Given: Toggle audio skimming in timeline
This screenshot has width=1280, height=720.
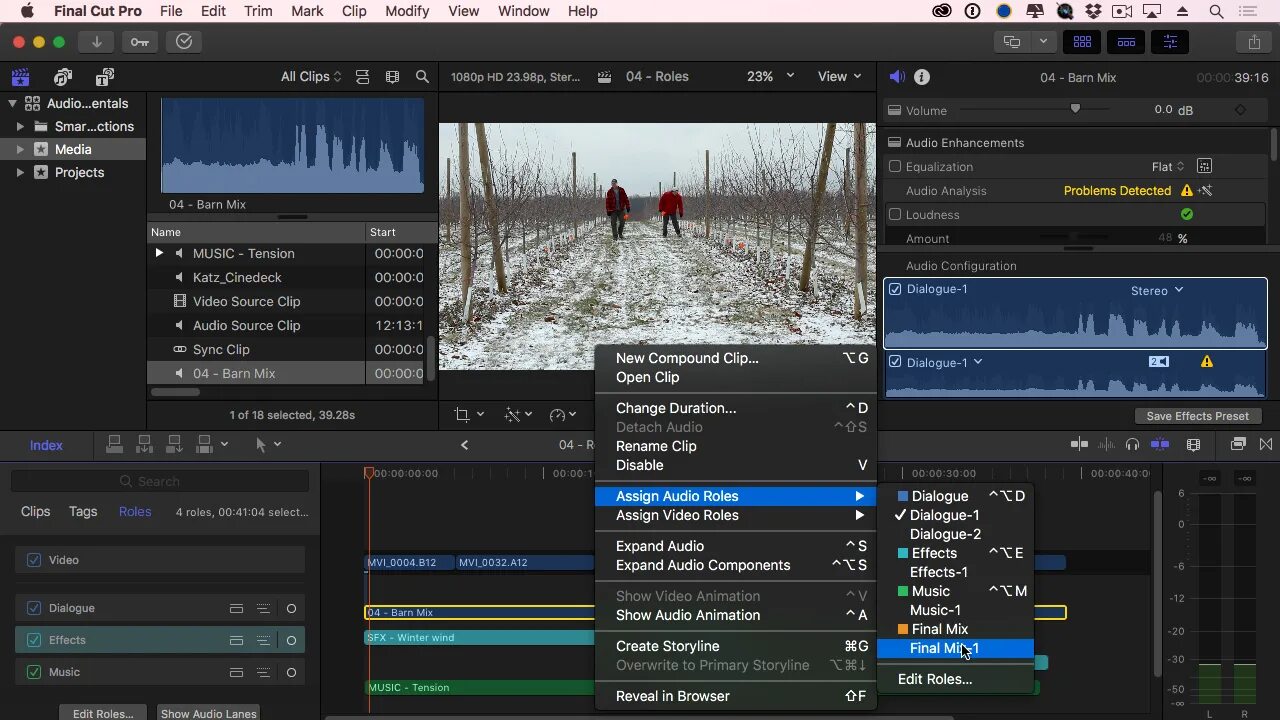Looking at the screenshot, I should tap(1107, 445).
